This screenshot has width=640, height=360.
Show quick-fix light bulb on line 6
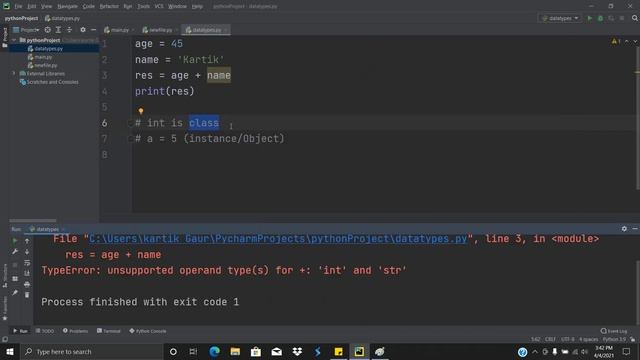tap(141, 111)
